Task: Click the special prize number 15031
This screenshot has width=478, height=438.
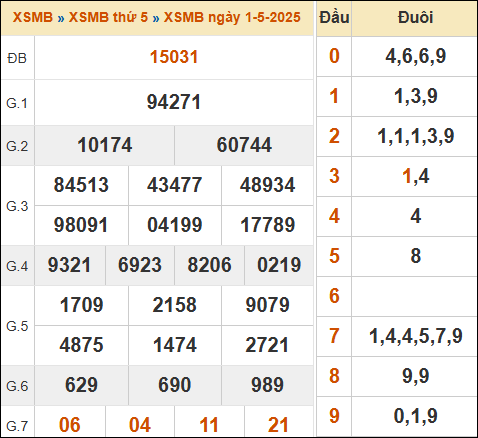Action: point(174,57)
